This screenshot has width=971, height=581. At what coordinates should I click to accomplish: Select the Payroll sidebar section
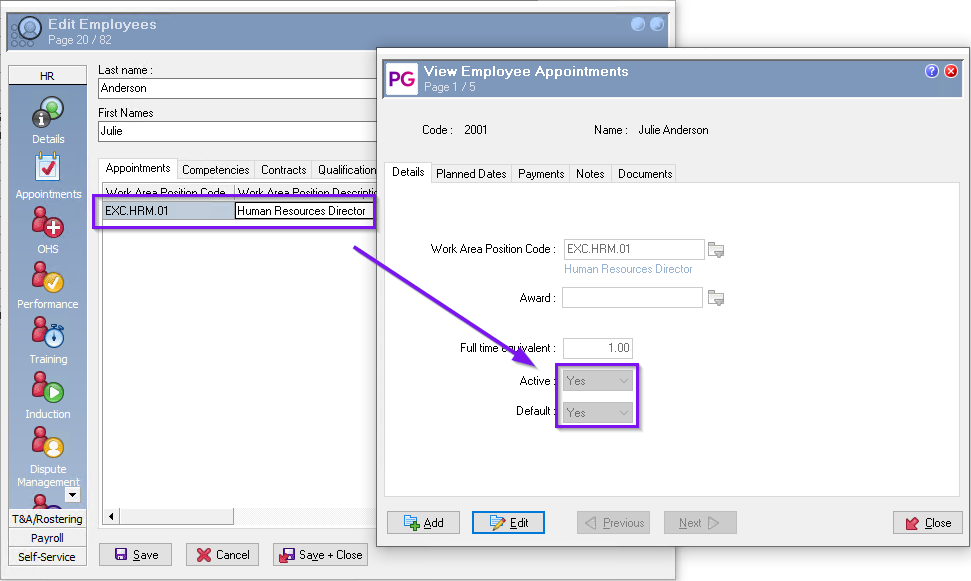coord(47,538)
